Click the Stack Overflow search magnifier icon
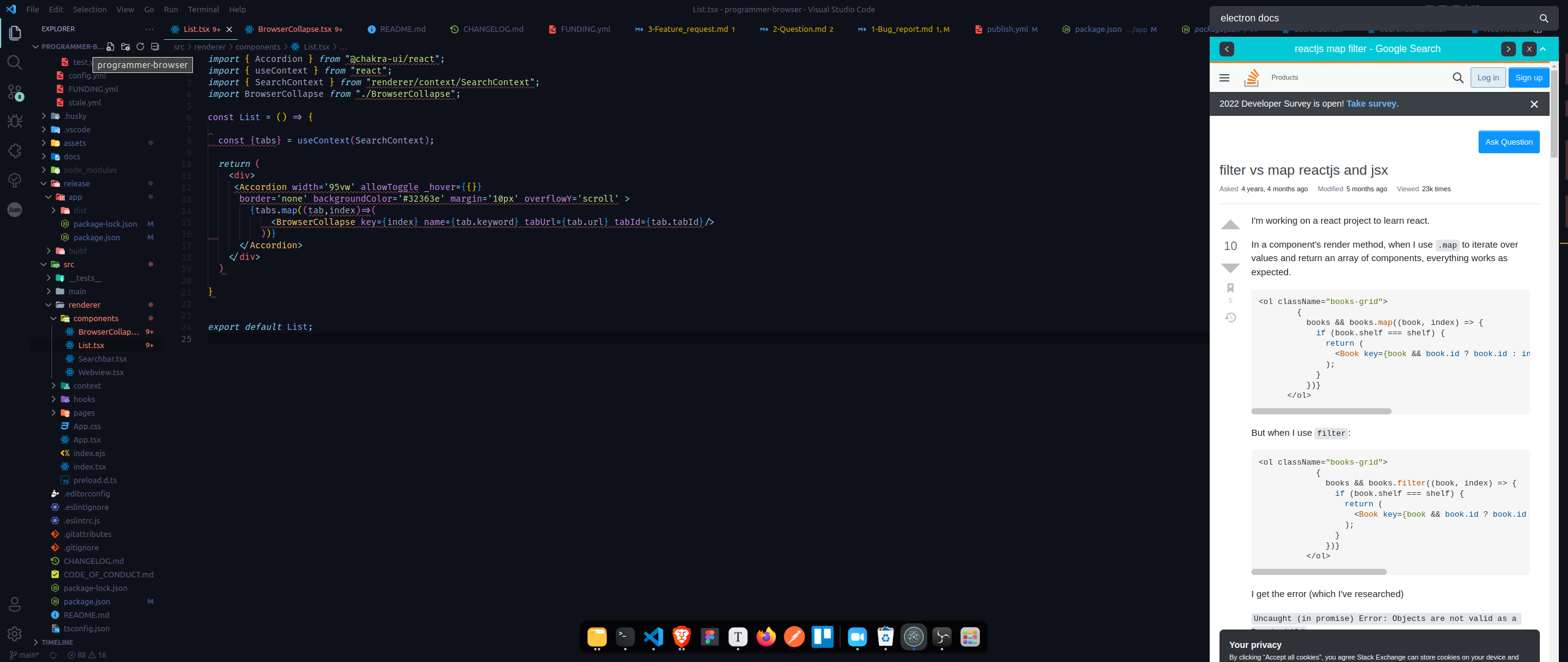Screen dimensions: 1568x662 [1458, 78]
